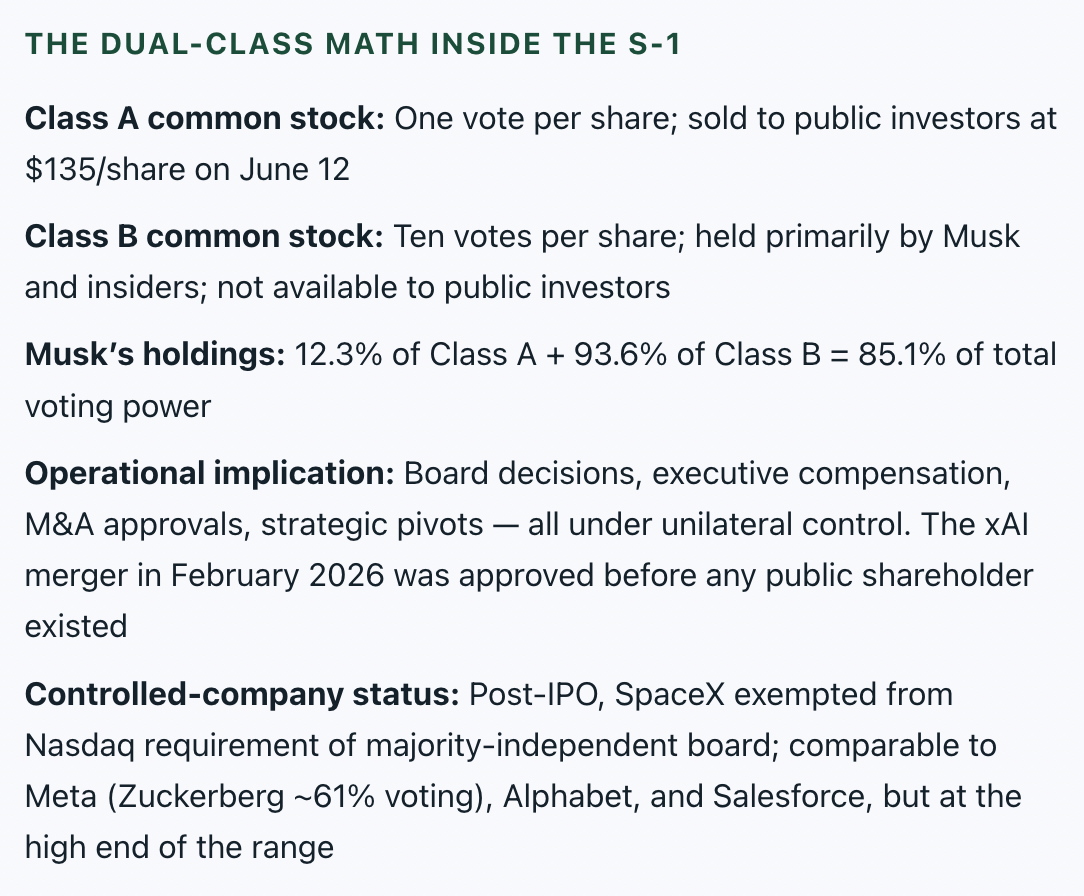Click the heading 'The Dual-Class Math Inside the S-1'
1084x896 pixels.
coord(353,44)
